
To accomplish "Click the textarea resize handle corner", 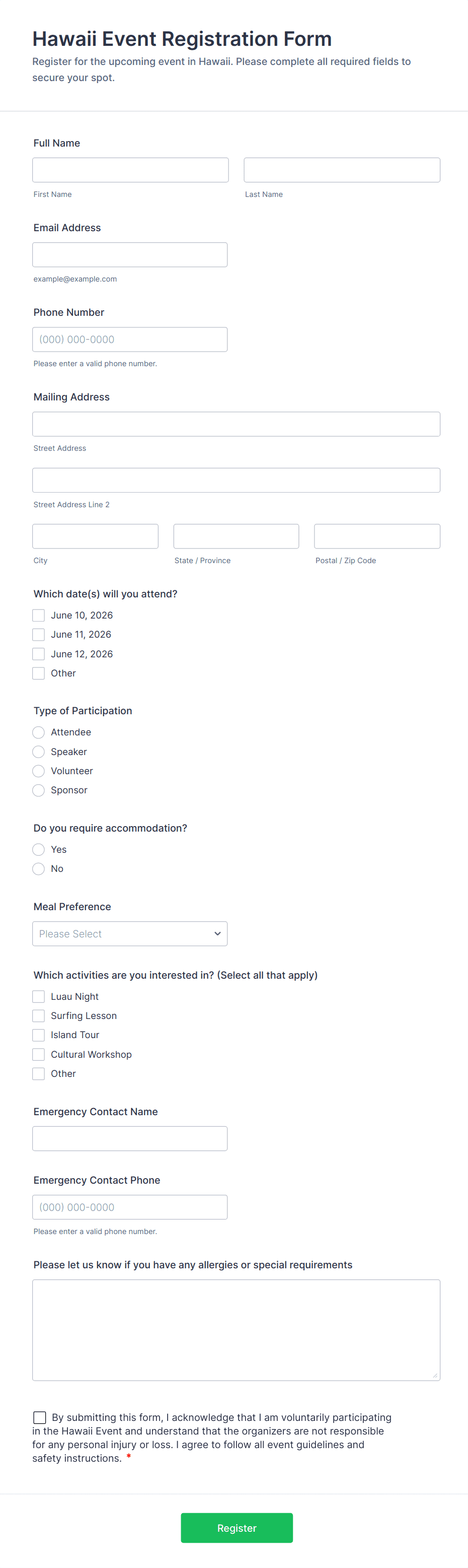I will 435,1376.
